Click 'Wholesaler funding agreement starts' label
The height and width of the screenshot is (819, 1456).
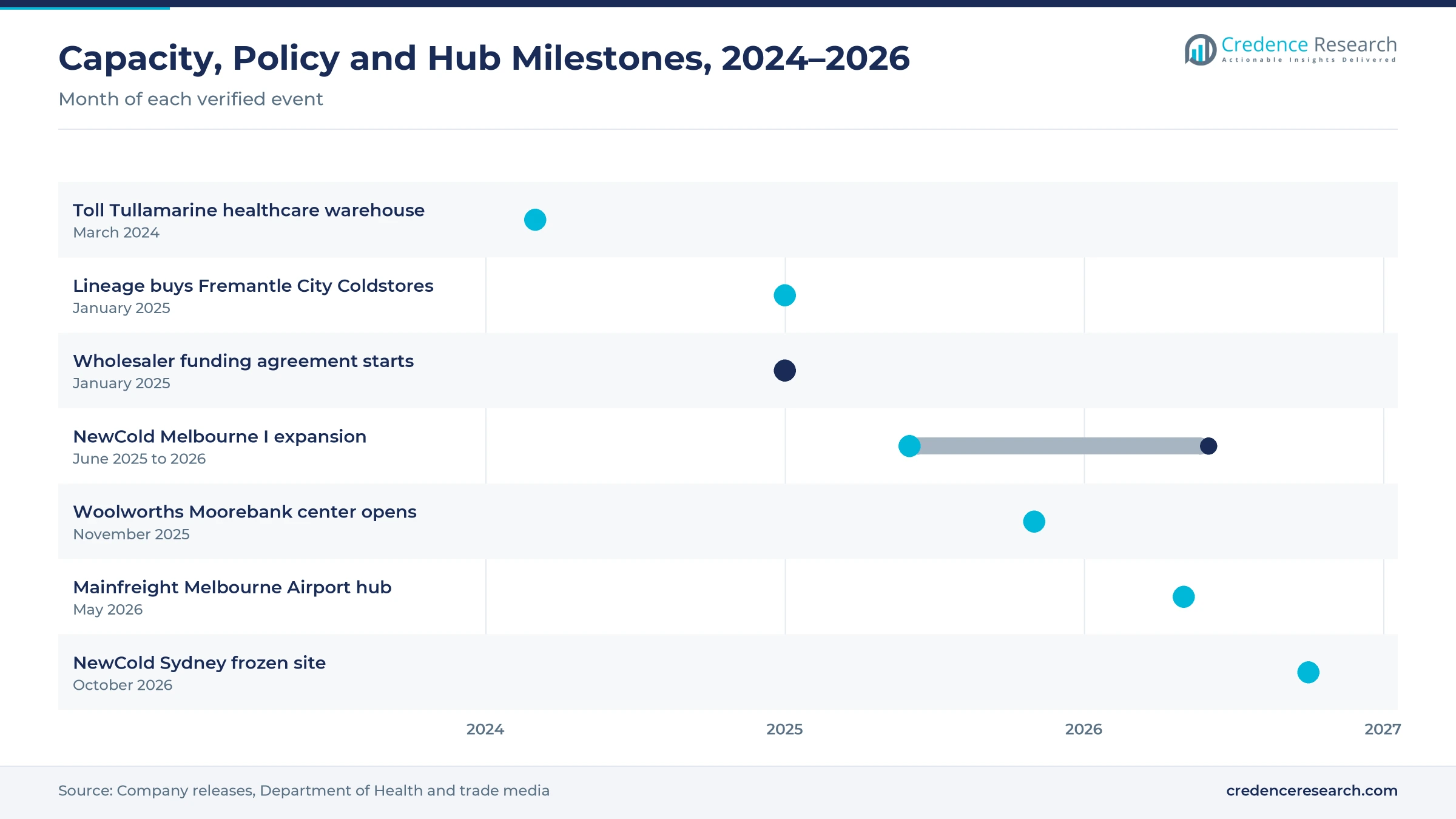pyautogui.click(x=243, y=361)
